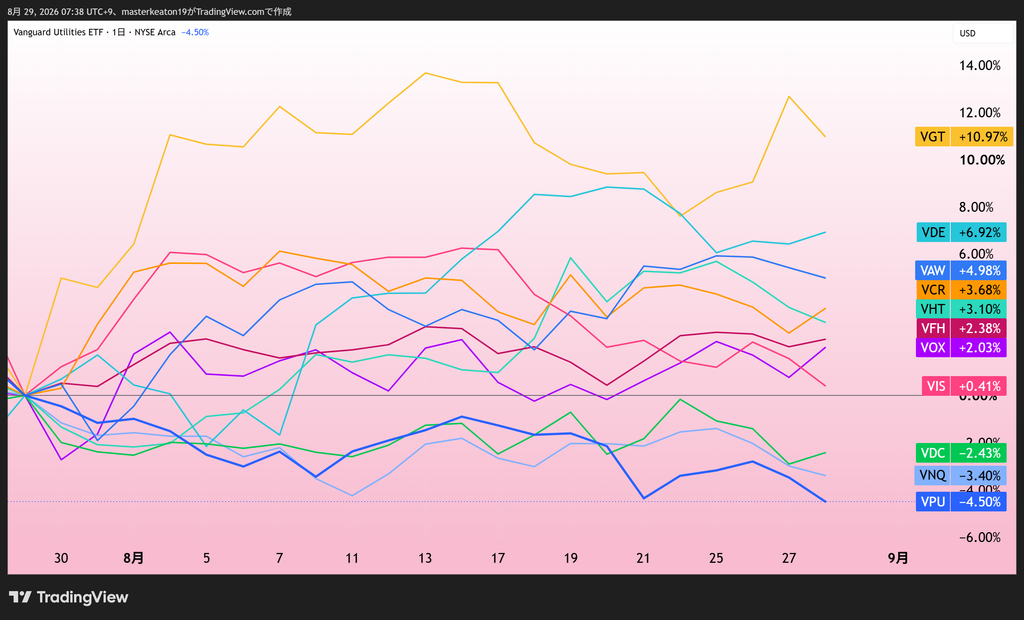This screenshot has width=1024, height=620.
Task: Click the +10.97% VGT value label
Action: tap(982, 137)
